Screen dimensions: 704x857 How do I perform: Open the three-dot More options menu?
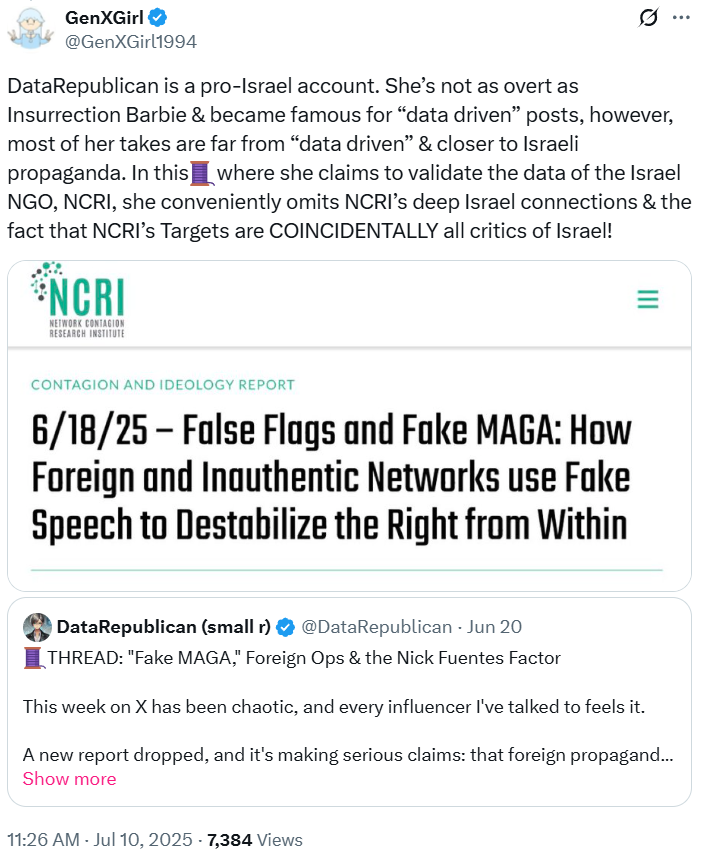coord(680,18)
